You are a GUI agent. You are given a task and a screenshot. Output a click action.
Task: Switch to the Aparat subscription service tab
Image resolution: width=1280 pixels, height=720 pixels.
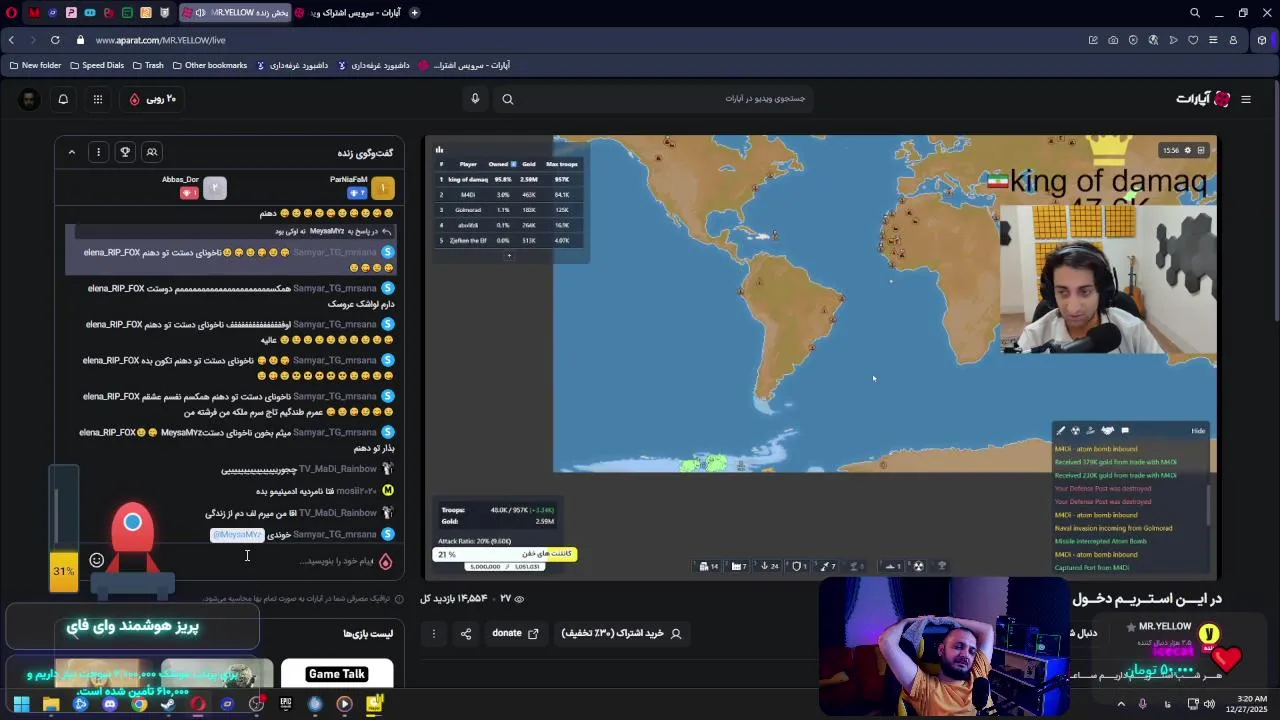click(350, 13)
